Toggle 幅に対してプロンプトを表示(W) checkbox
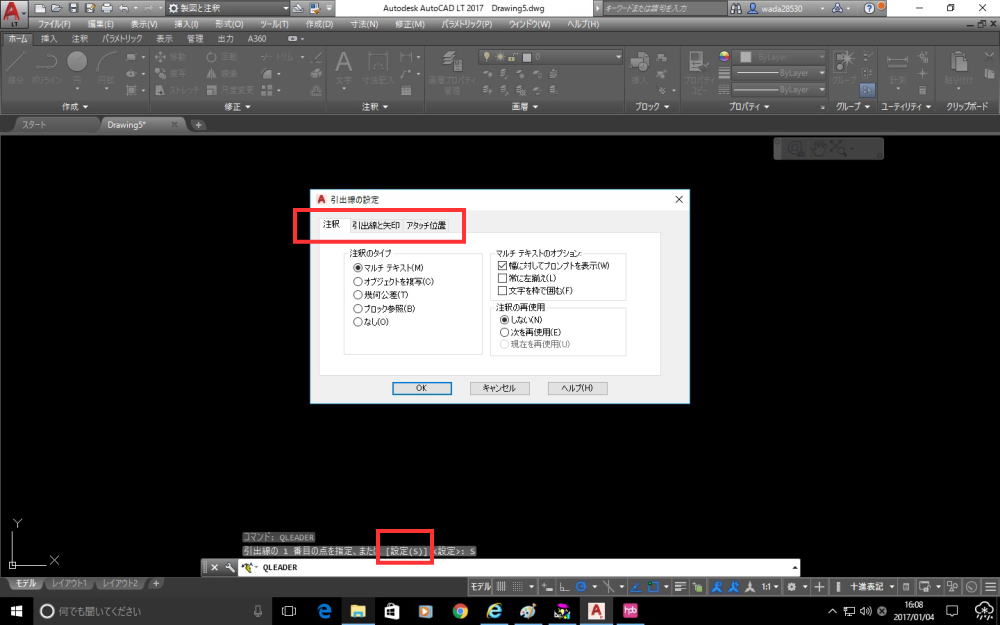 click(503, 265)
